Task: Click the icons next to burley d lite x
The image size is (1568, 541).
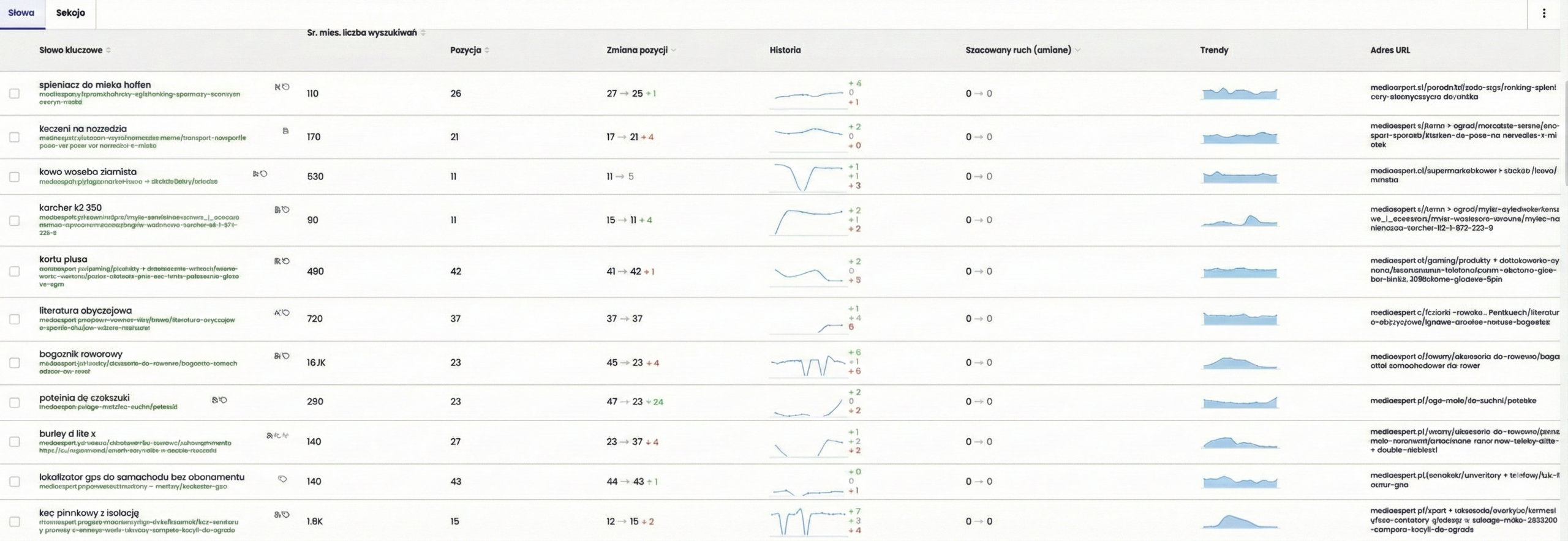Action: pos(277,435)
